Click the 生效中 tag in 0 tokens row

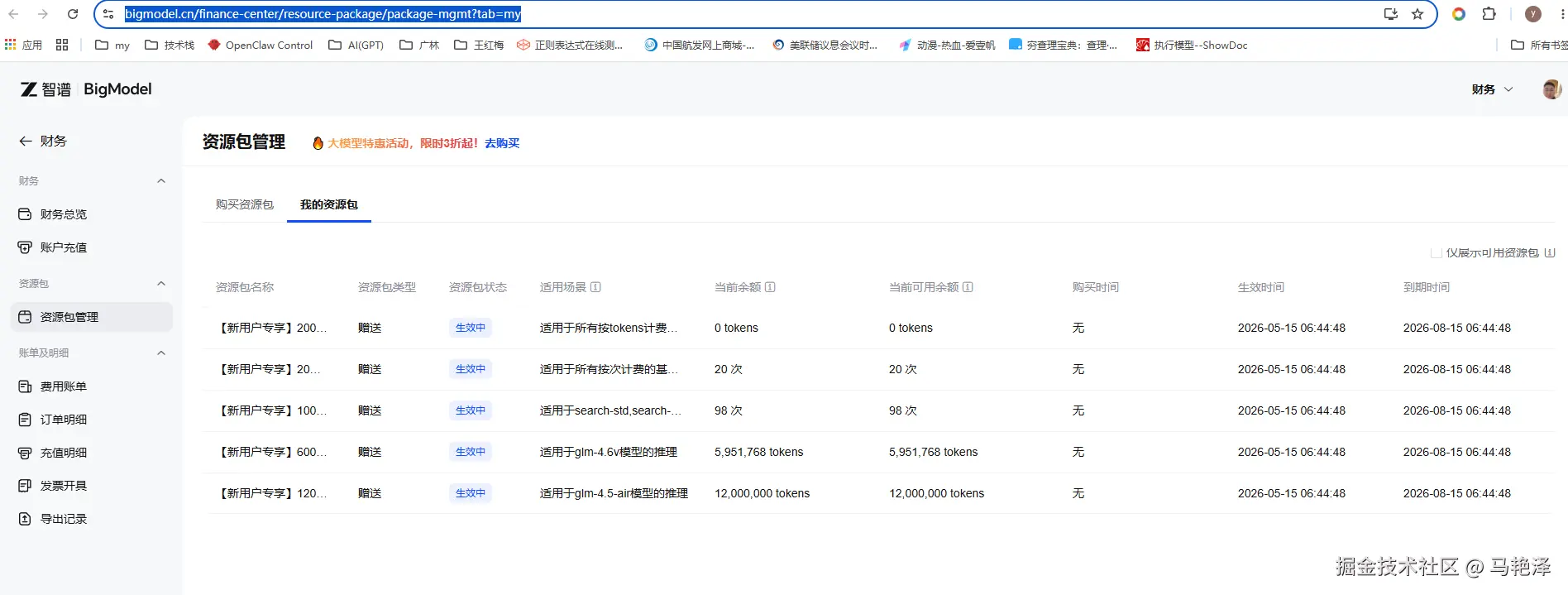click(x=471, y=328)
